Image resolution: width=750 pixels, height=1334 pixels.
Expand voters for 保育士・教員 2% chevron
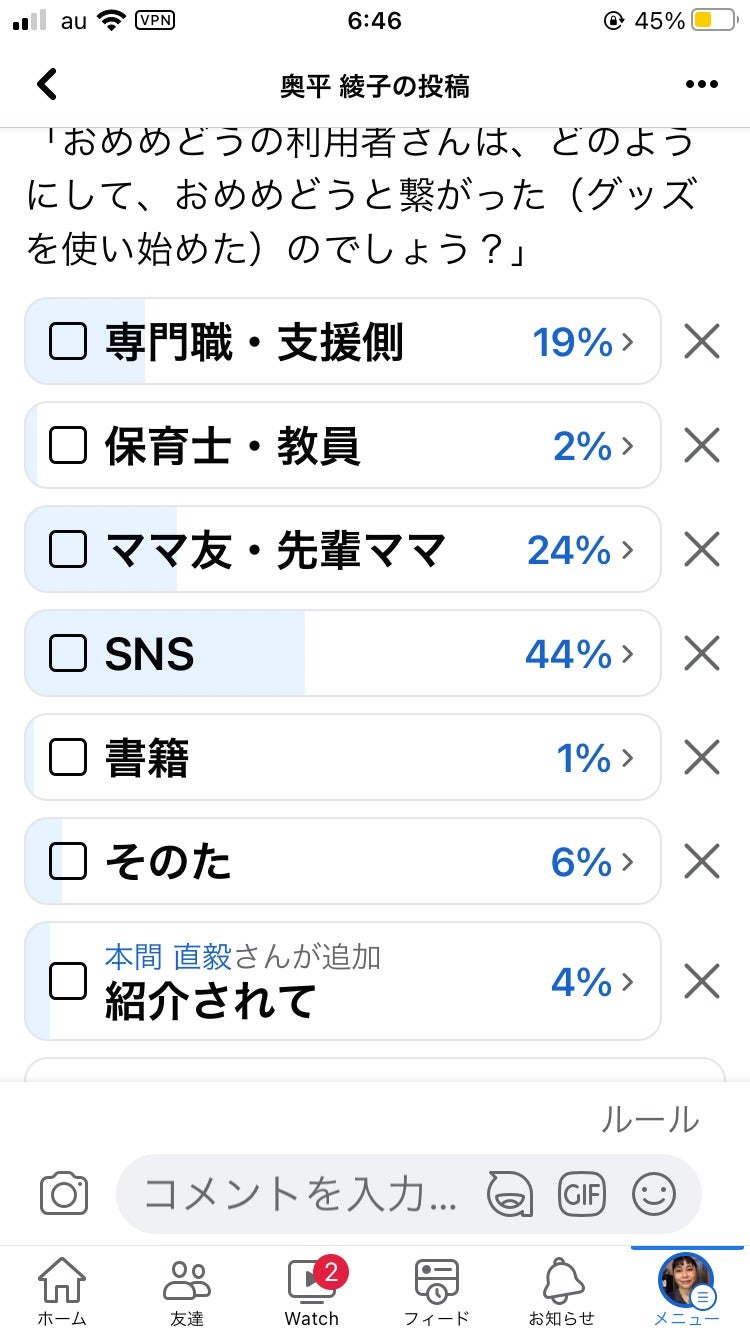[x=628, y=446]
